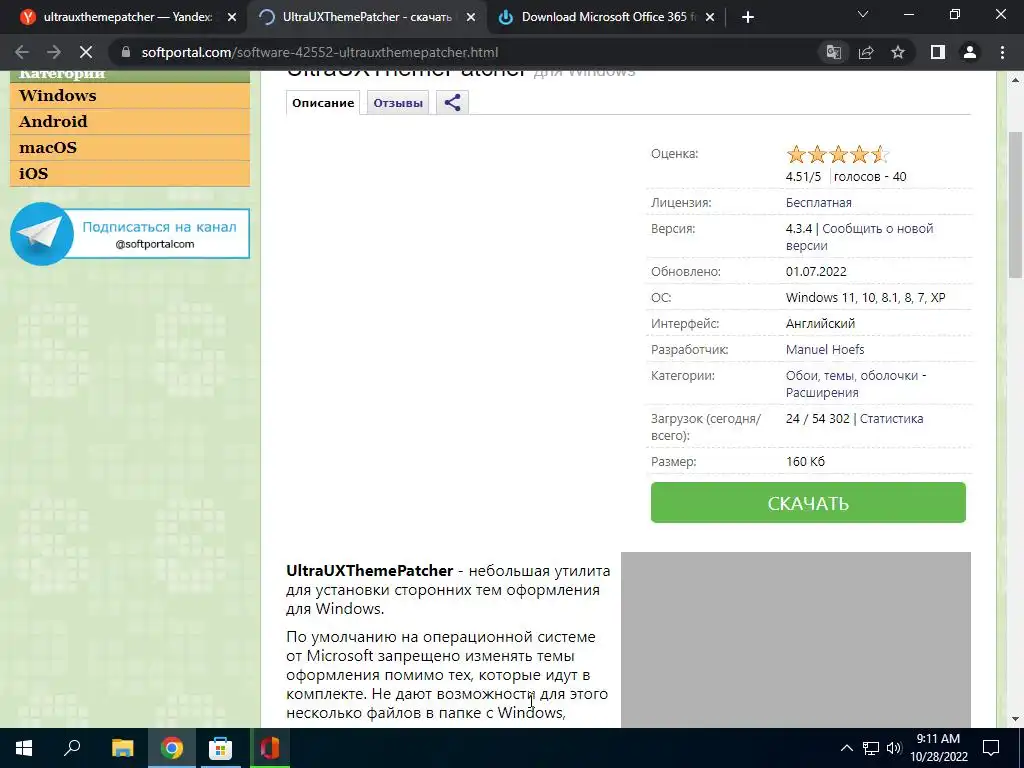The height and width of the screenshot is (768, 1024).
Task: Click the Chrome forward arrow
Action: point(54,52)
